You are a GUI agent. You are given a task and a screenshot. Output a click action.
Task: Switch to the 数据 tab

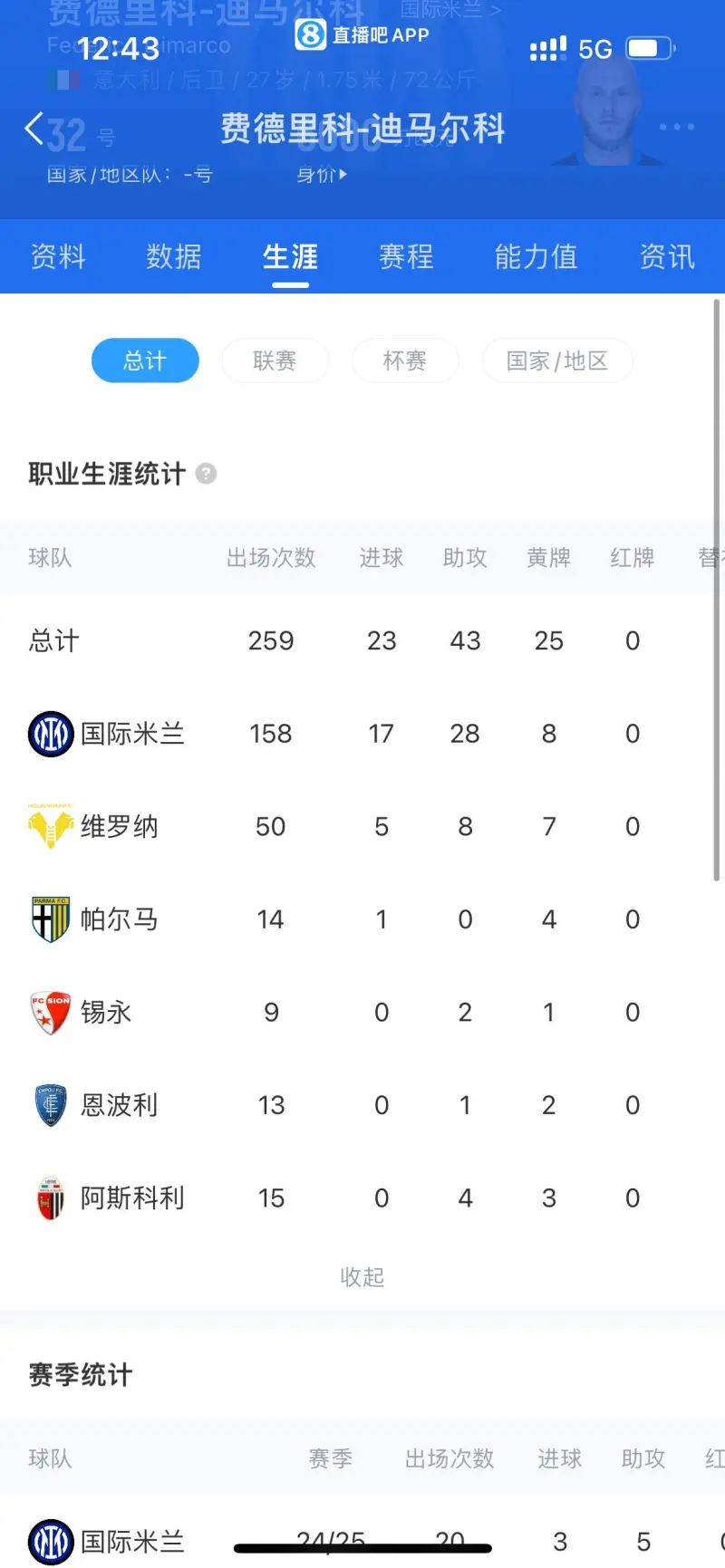(174, 257)
